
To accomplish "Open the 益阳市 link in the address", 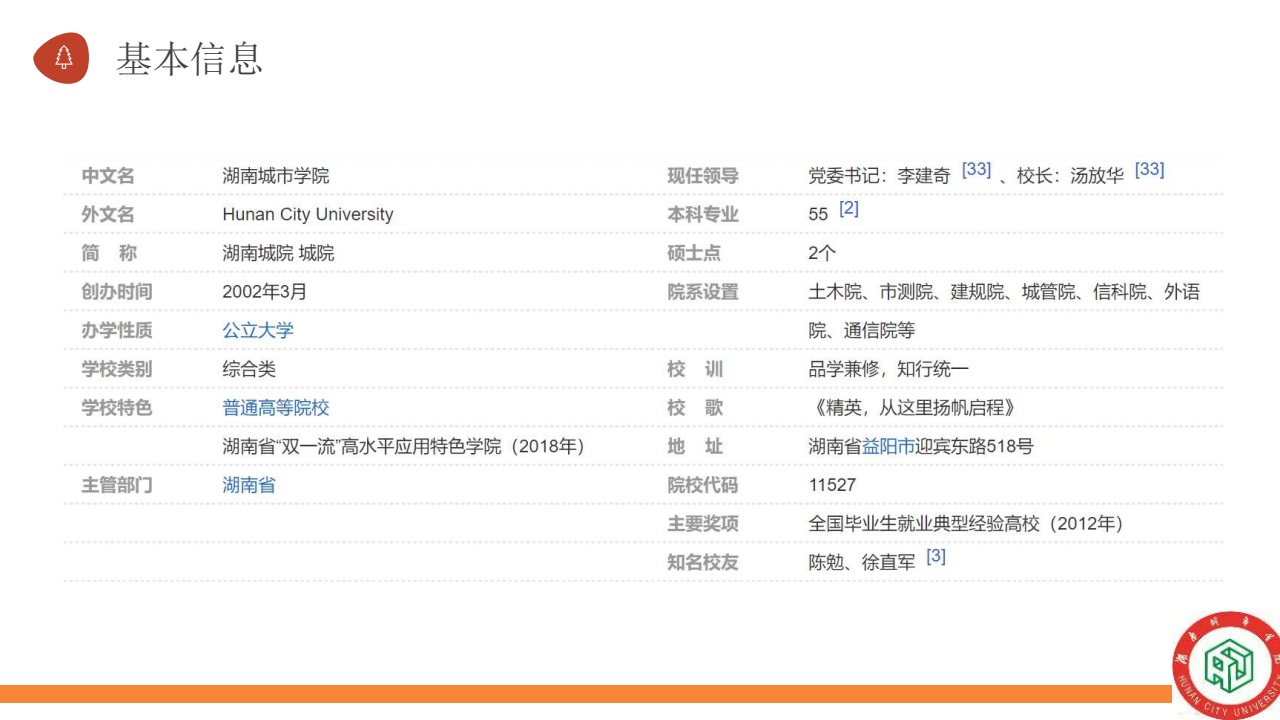I will tap(888, 447).
